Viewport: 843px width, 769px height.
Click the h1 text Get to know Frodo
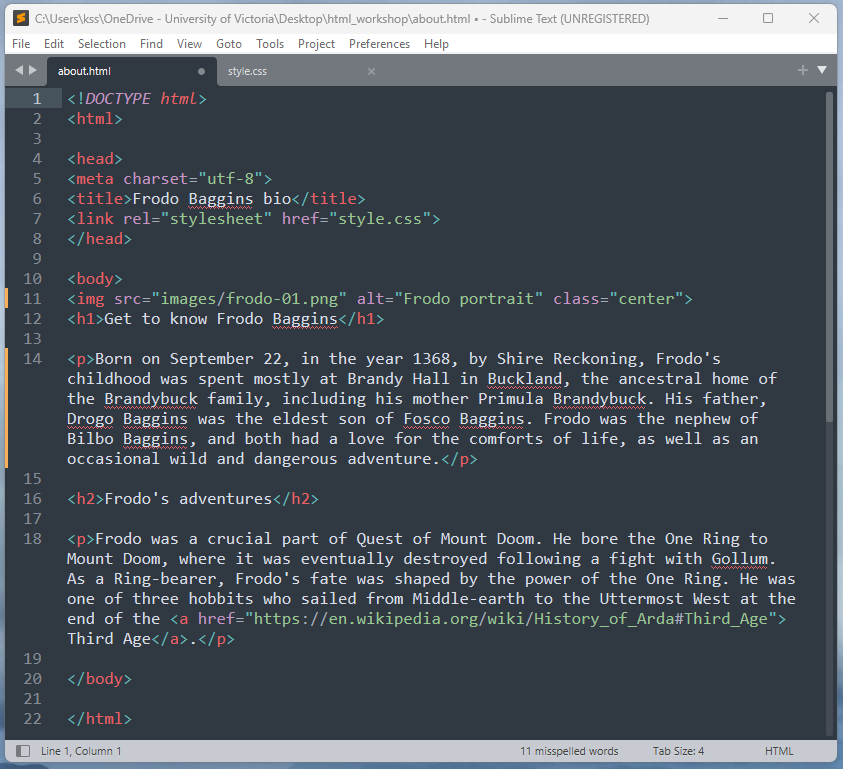click(x=183, y=318)
